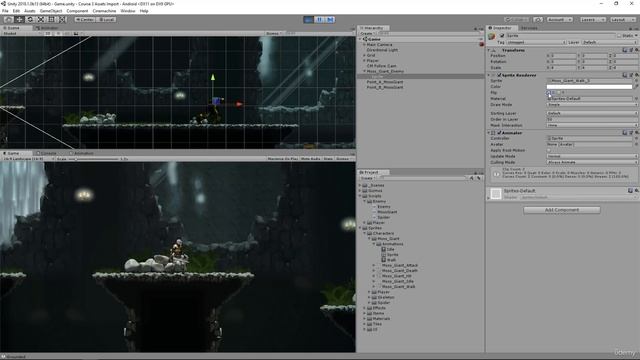The width and height of the screenshot is (640, 360).
Task: Toggle the Apply Root Motion checkbox
Action: click(x=549, y=150)
